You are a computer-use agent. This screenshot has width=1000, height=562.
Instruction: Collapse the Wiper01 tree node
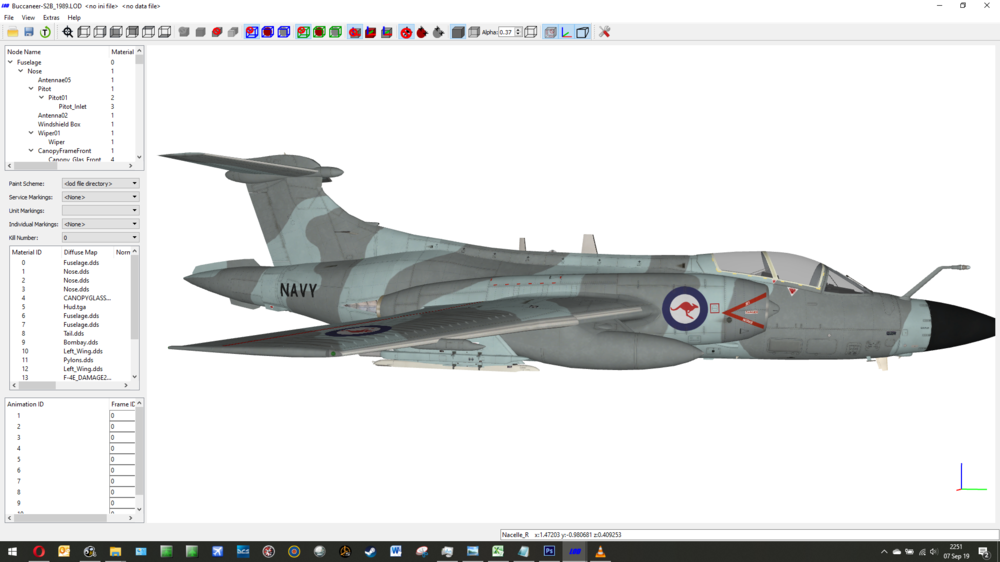31,133
